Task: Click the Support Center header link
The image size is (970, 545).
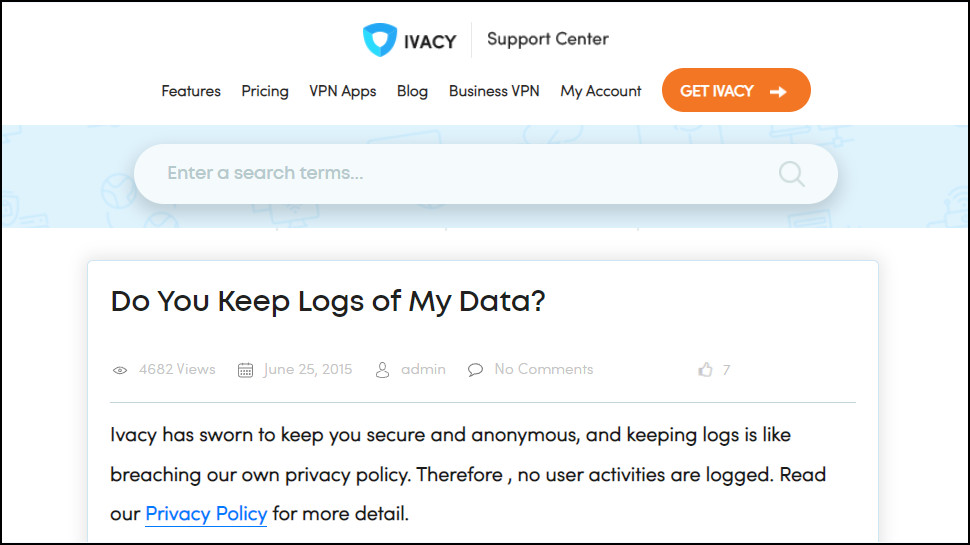Action: pos(548,39)
